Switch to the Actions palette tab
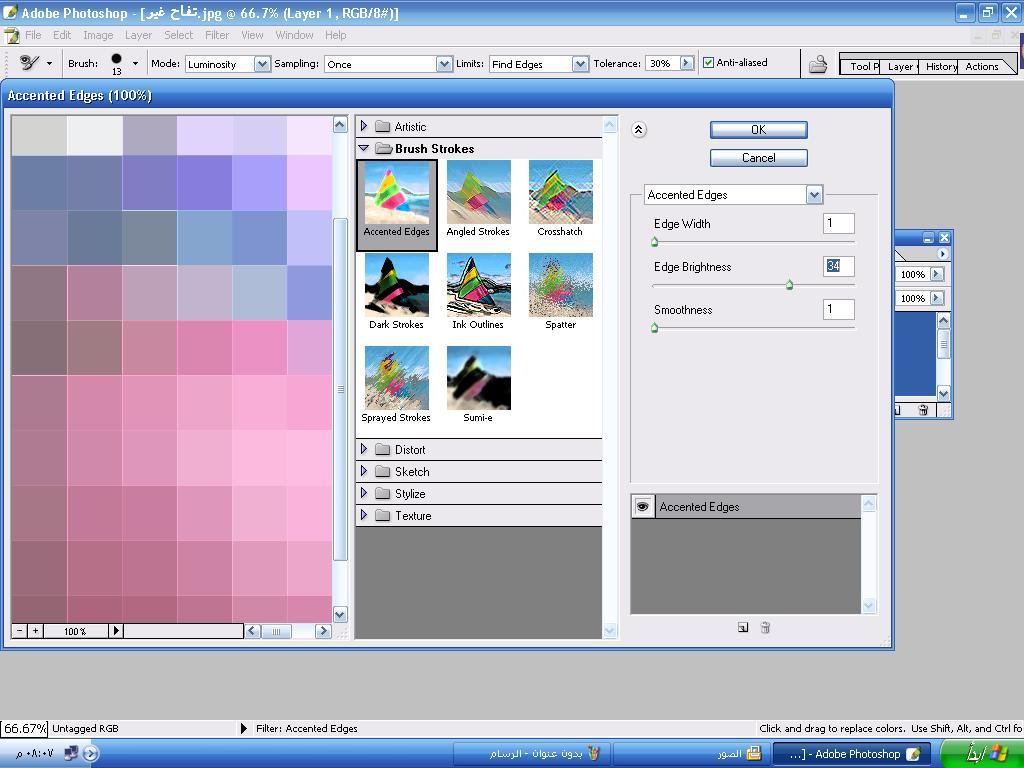The height and width of the screenshot is (768, 1024). click(982, 67)
